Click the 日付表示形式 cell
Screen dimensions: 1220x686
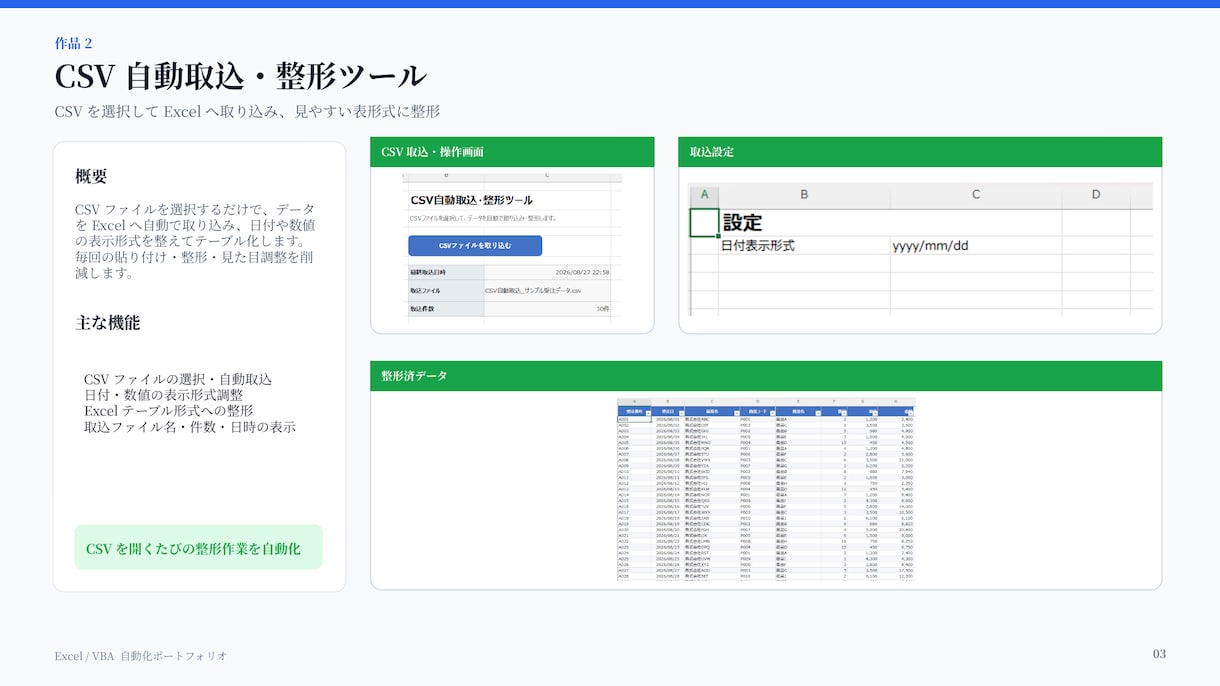coord(804,246)
